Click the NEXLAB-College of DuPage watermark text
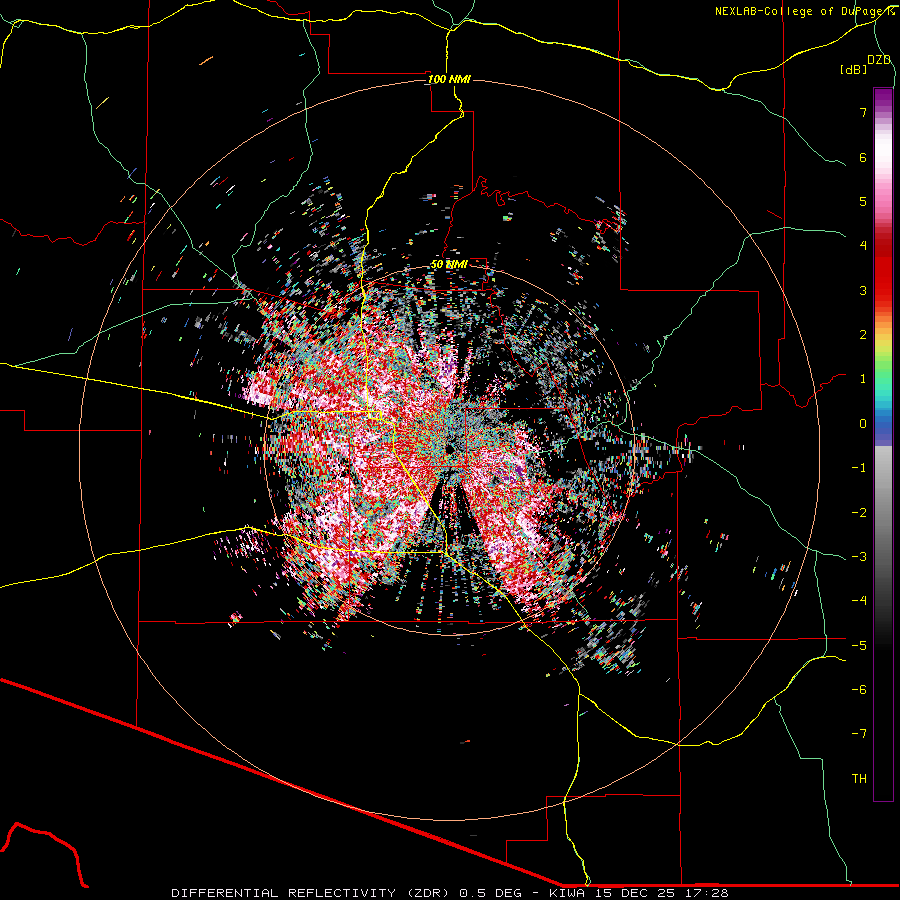Screen dimensions: 900x900 (x=804, y=11)
